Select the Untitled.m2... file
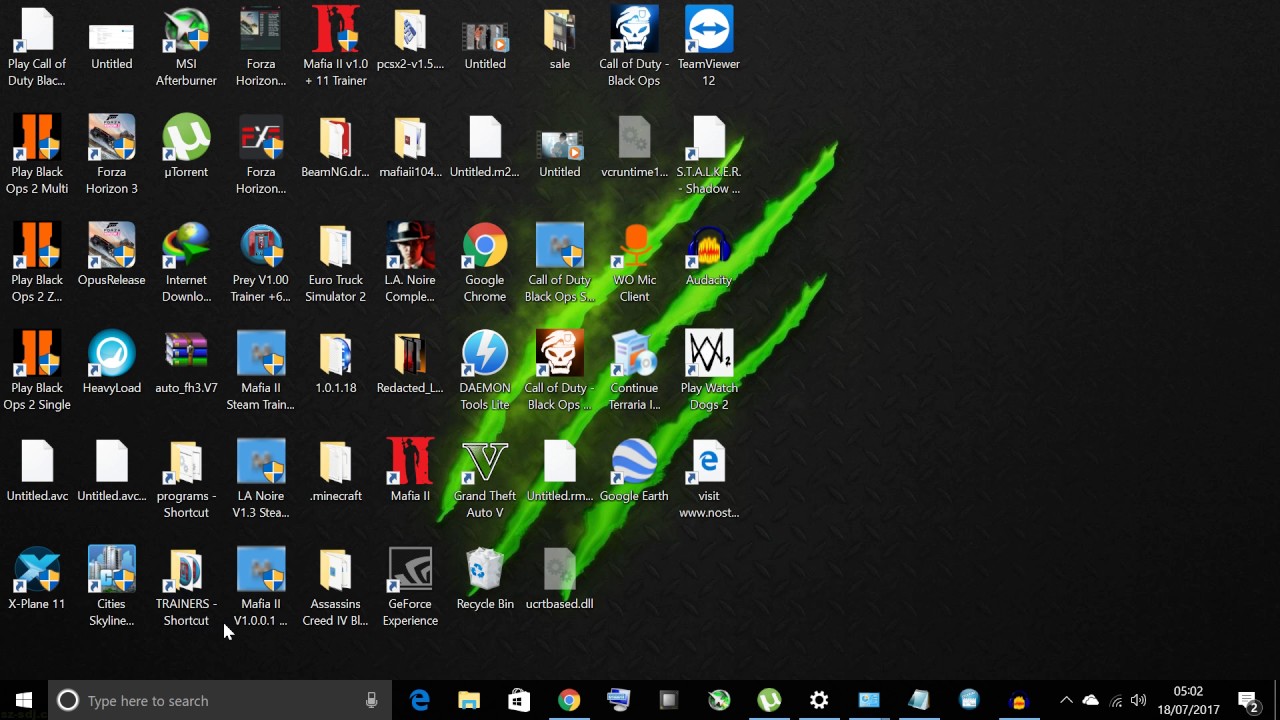Viewport: 1280px width, 720px height. [x=485, y=146]
